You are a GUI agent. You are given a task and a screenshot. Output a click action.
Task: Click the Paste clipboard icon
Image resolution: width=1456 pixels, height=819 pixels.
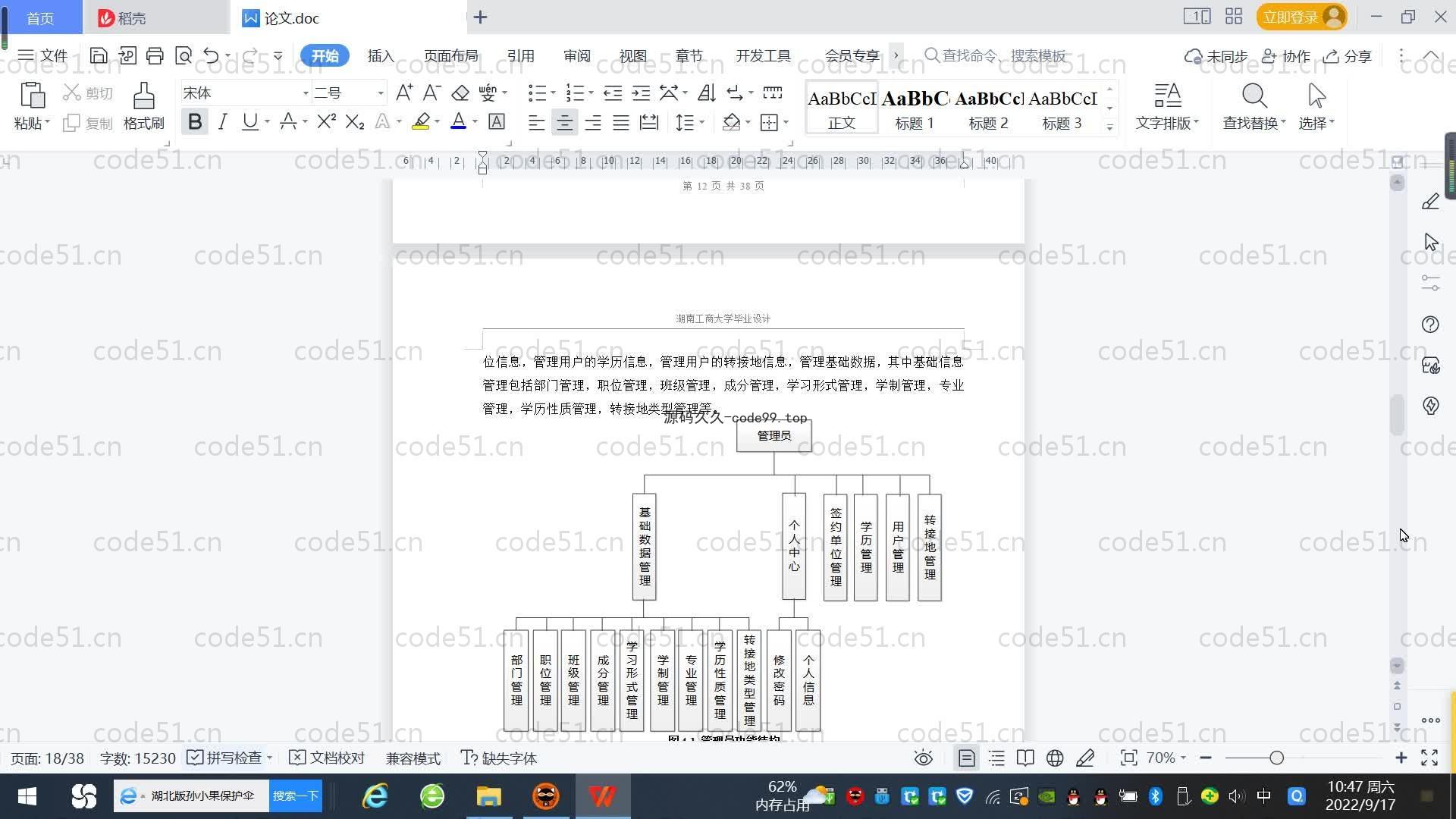pos(32,96)
